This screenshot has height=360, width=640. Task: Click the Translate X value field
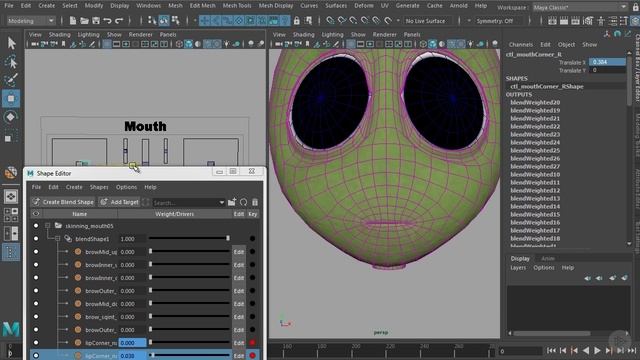point(607,62)
